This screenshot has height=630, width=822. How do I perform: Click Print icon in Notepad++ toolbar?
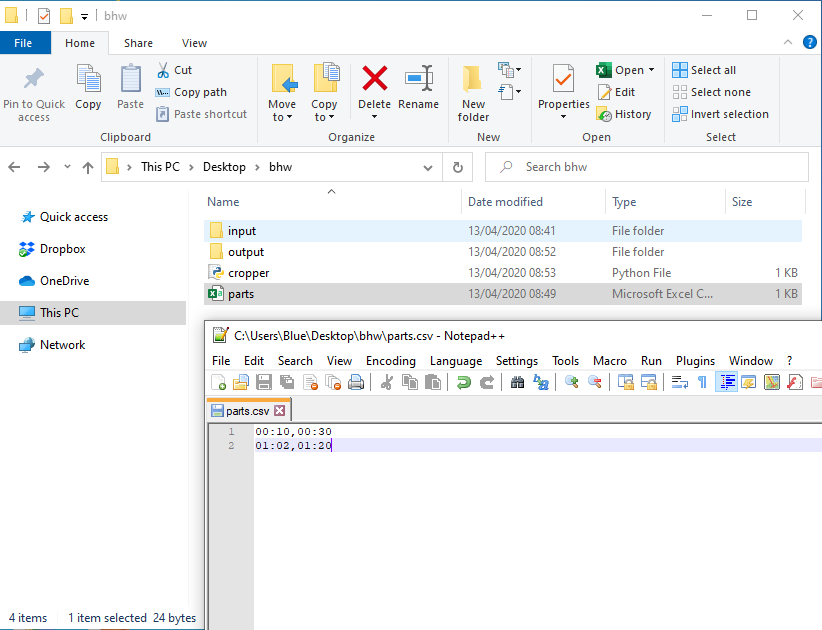[356, 382]
